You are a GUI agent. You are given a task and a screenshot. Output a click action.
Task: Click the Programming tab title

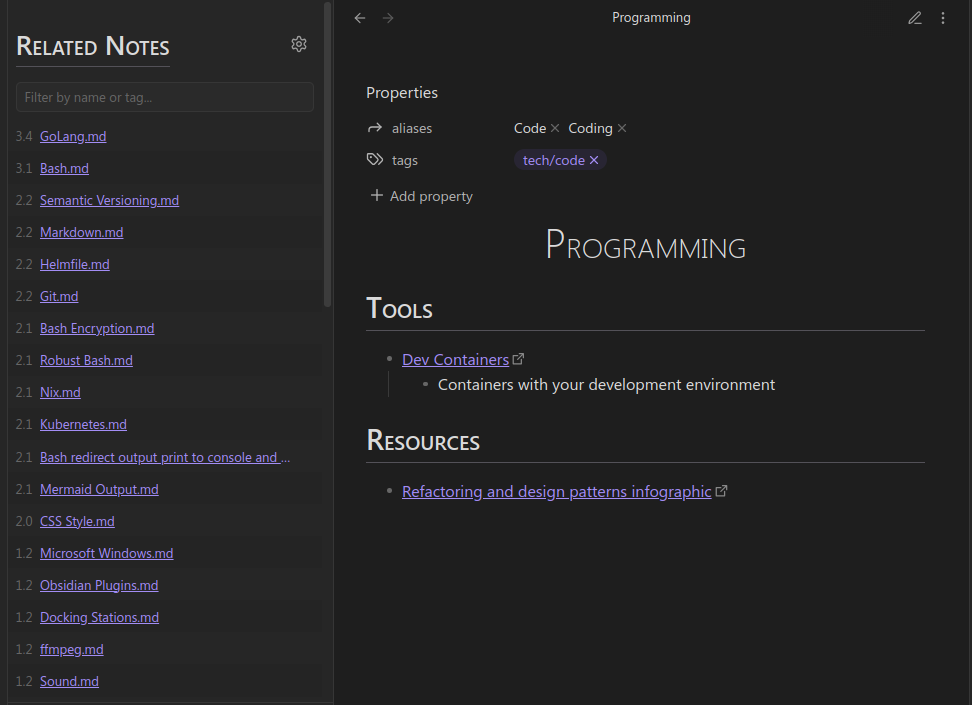(651, 17)
